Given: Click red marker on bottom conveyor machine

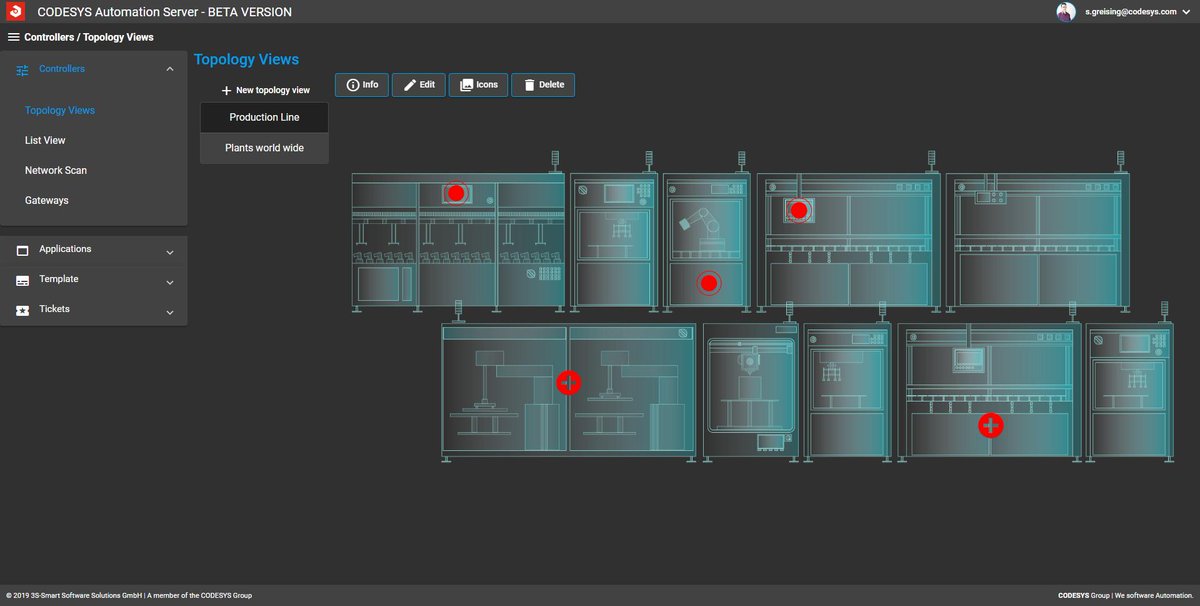Looking at the screenshot, I should 991,425.
